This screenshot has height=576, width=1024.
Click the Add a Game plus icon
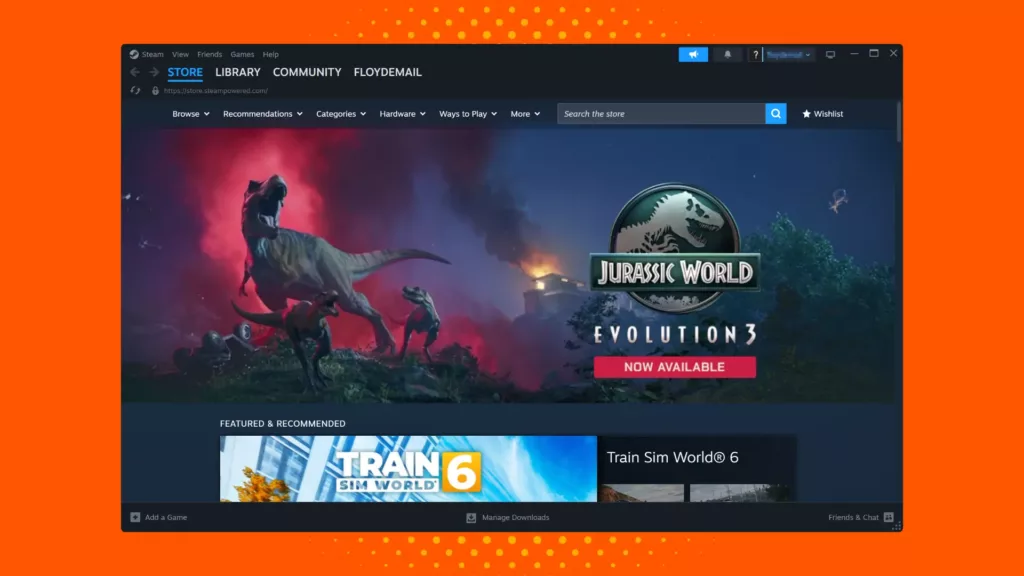[133, 517]
